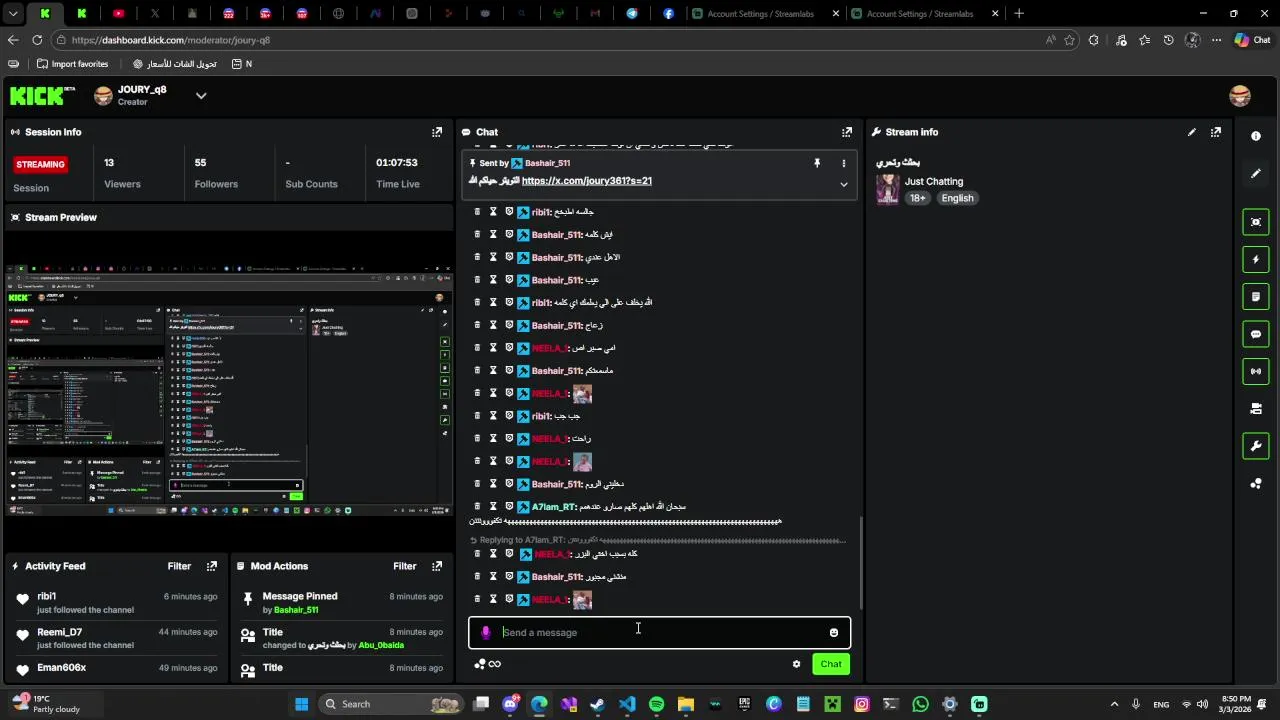Screen dimensions: 1280x720
Task: Click the infinity icon below chat input
Action: (x=495, y=664)
